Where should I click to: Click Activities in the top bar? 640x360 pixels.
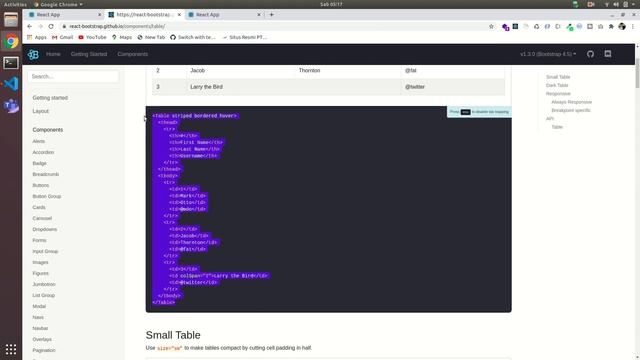pyautogui.click(x=15, y=4)
